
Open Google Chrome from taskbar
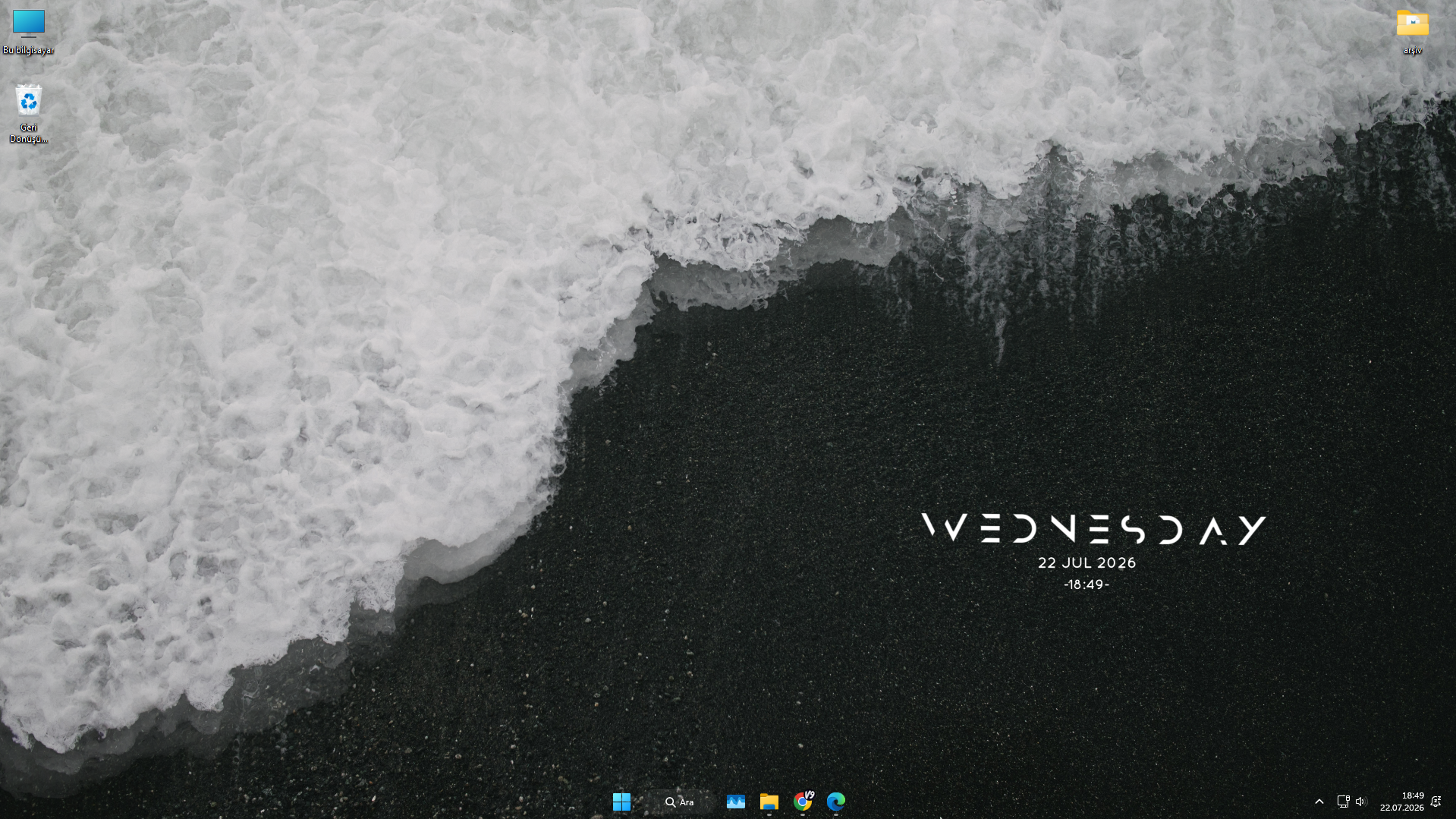tap(802, 802)
